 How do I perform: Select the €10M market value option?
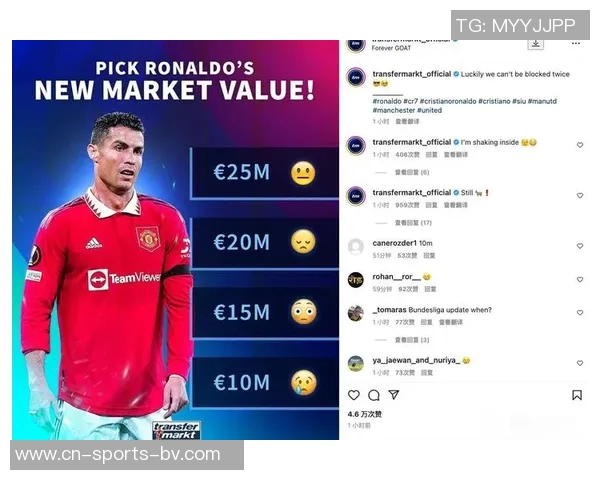265,382
